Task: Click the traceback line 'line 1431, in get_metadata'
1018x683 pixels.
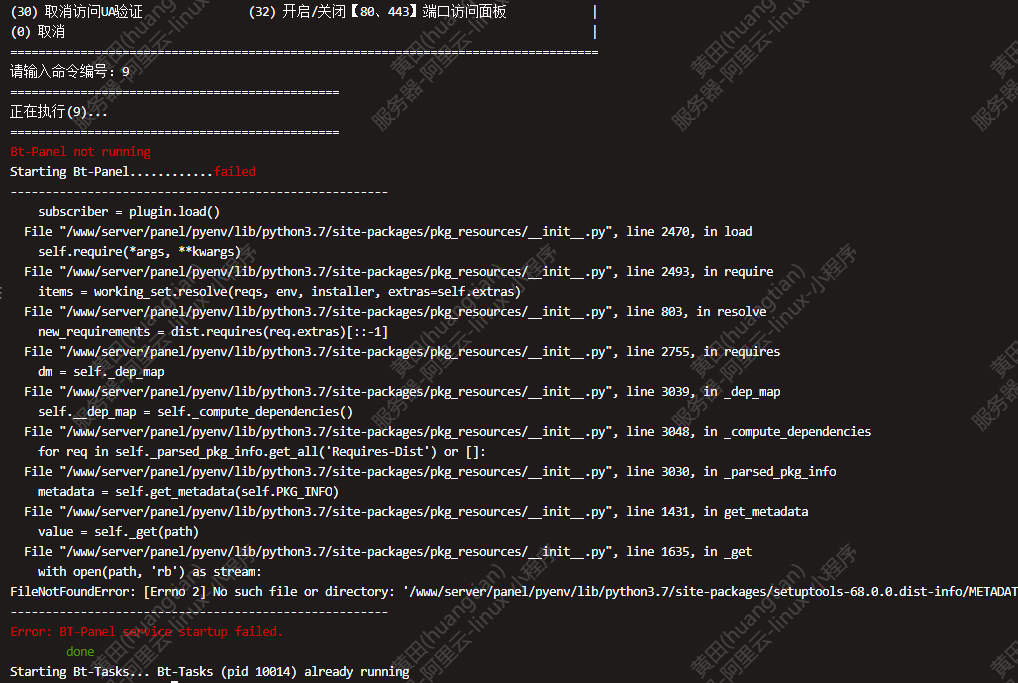Action: click(x=416, y=512)
